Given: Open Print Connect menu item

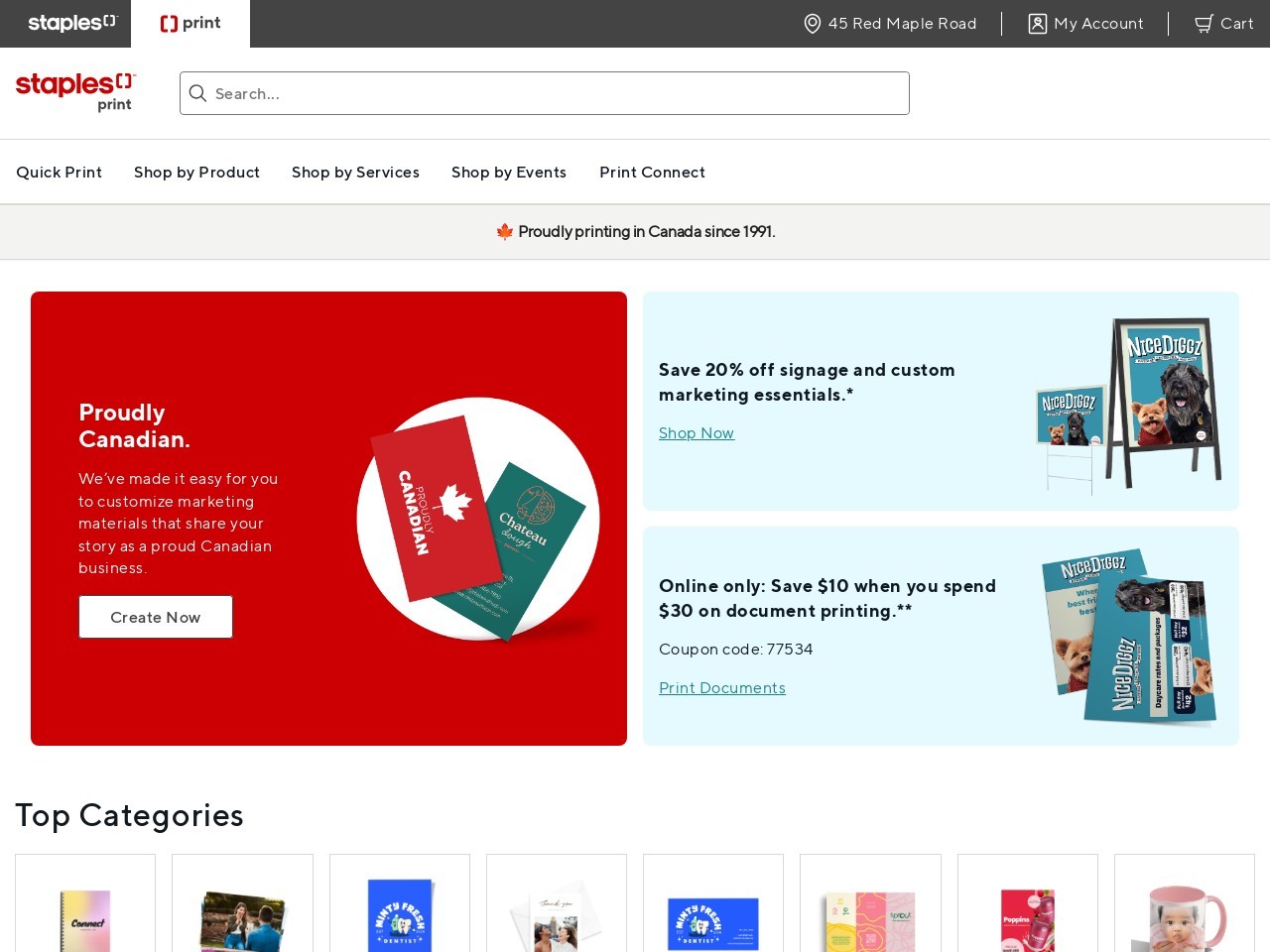Looking at the screenshot, I should coord(652,172).
